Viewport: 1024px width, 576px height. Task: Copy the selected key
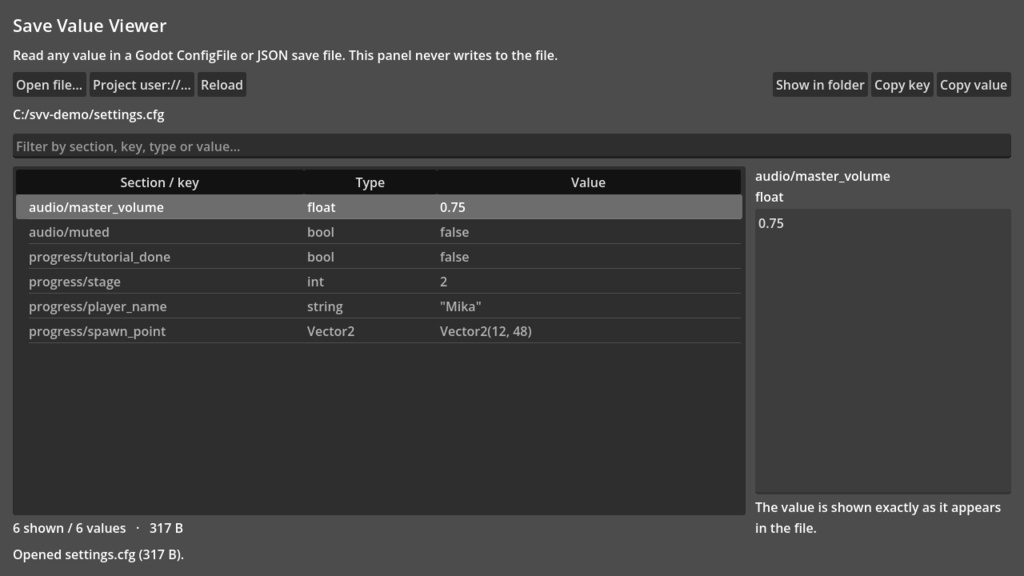(902, 85)
